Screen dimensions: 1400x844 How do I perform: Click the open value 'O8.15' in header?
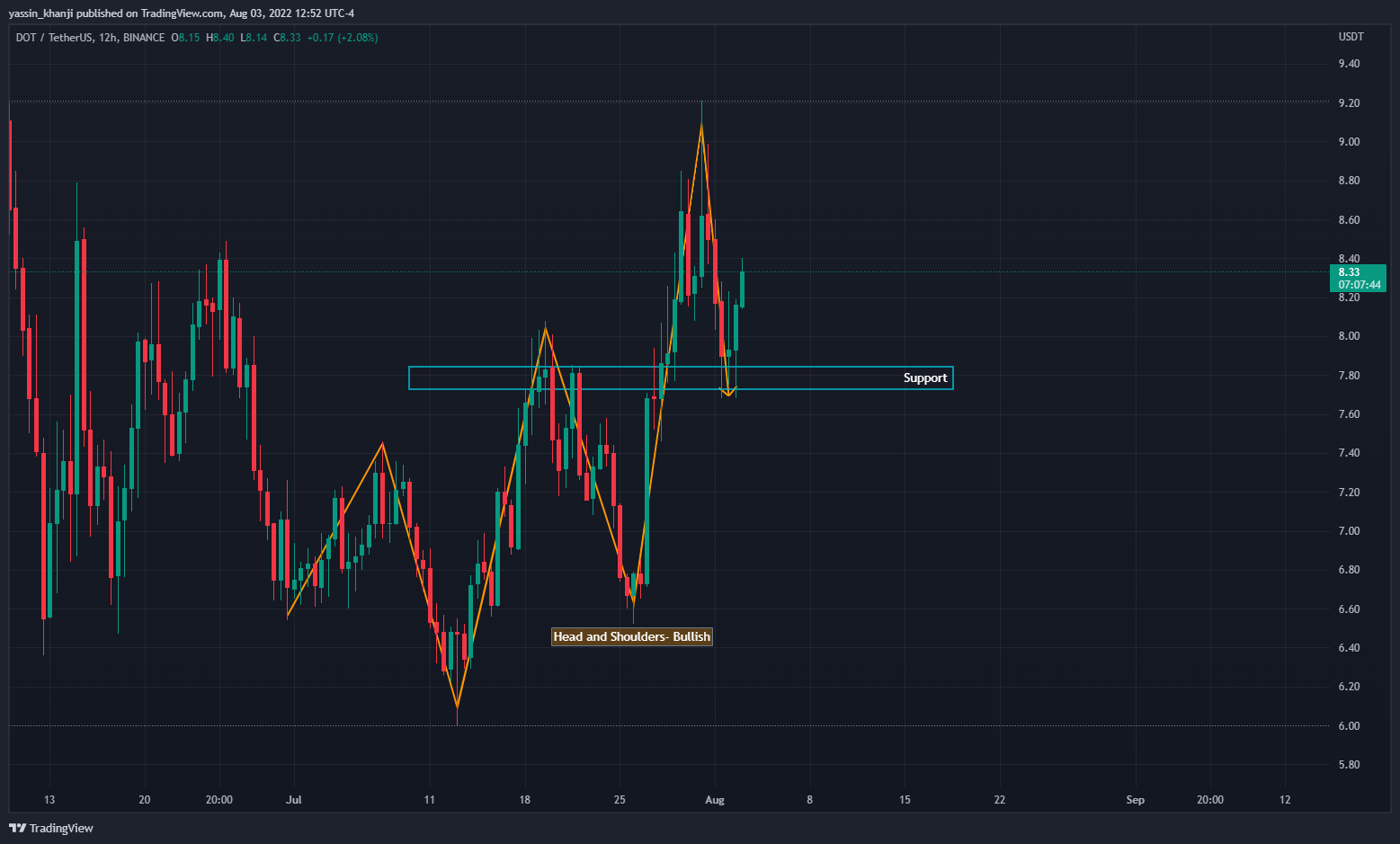tap(186, 38)
